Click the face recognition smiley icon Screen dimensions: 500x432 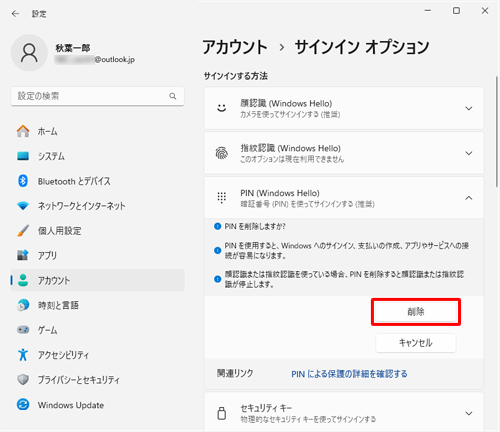[x=222, y=108]
